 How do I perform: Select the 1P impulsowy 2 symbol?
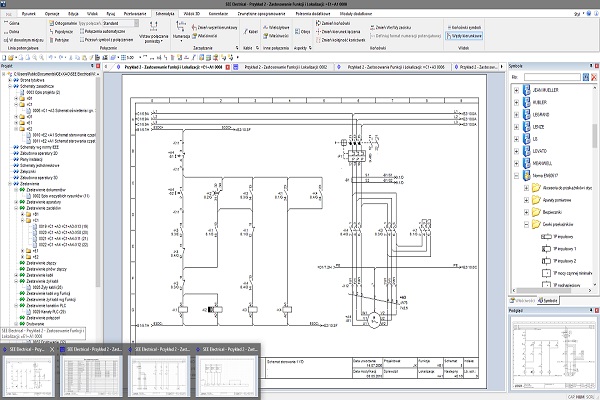click(x=559, y=261)
